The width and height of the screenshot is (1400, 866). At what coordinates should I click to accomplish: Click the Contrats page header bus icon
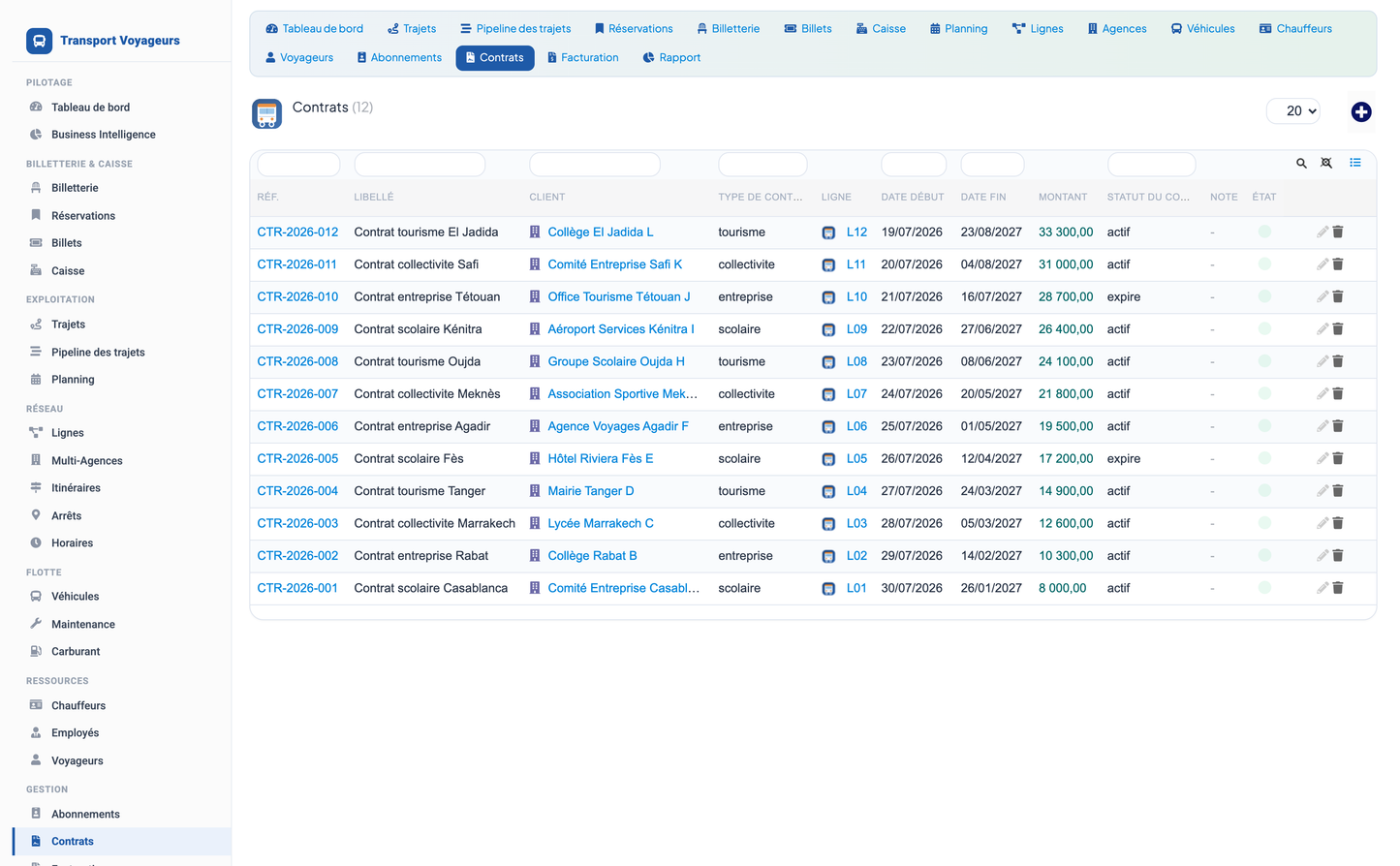pos(266,113)
